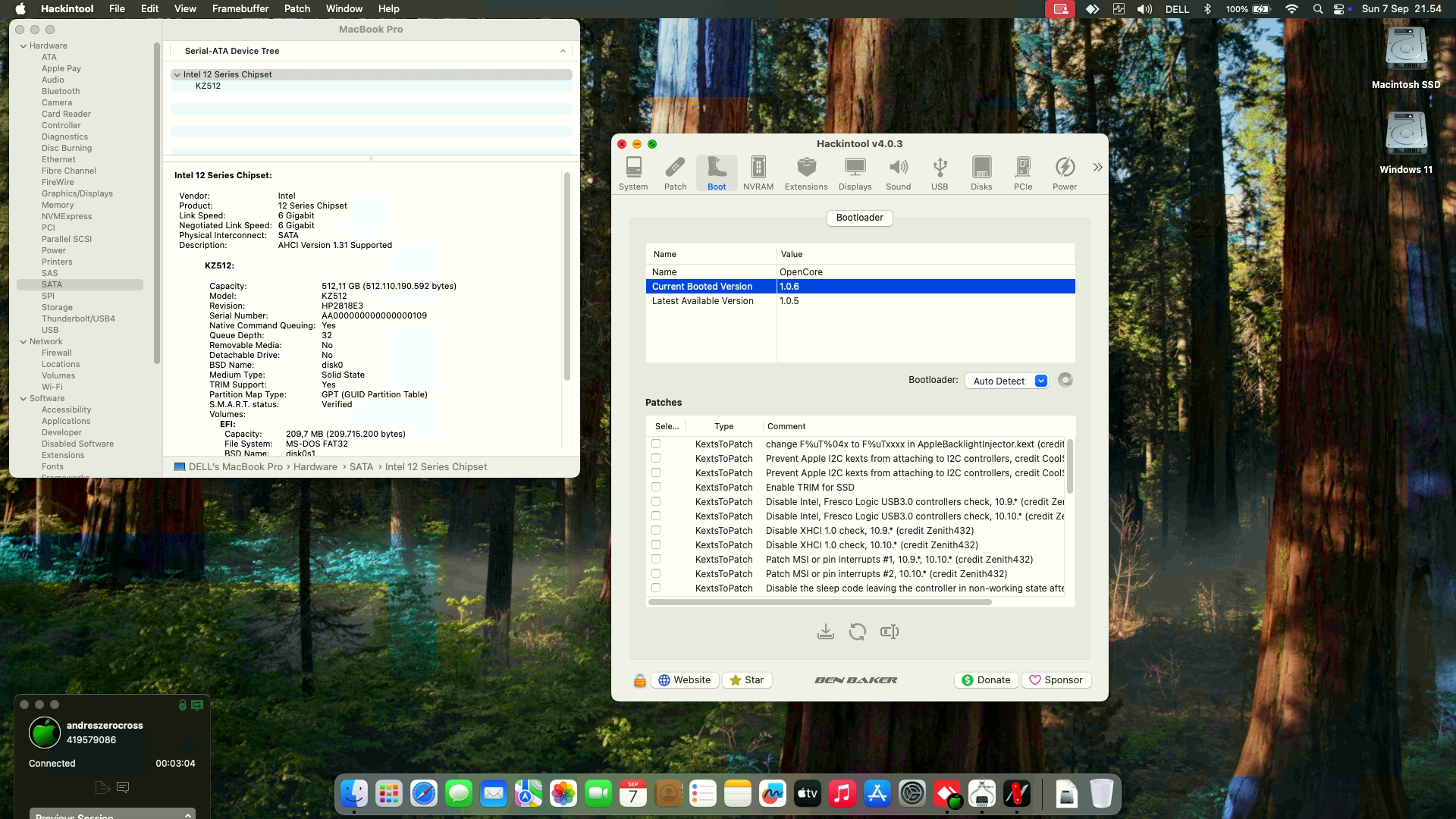Click the patches list vertical scrollbar
The image size is (1456, 819).
1069,466
